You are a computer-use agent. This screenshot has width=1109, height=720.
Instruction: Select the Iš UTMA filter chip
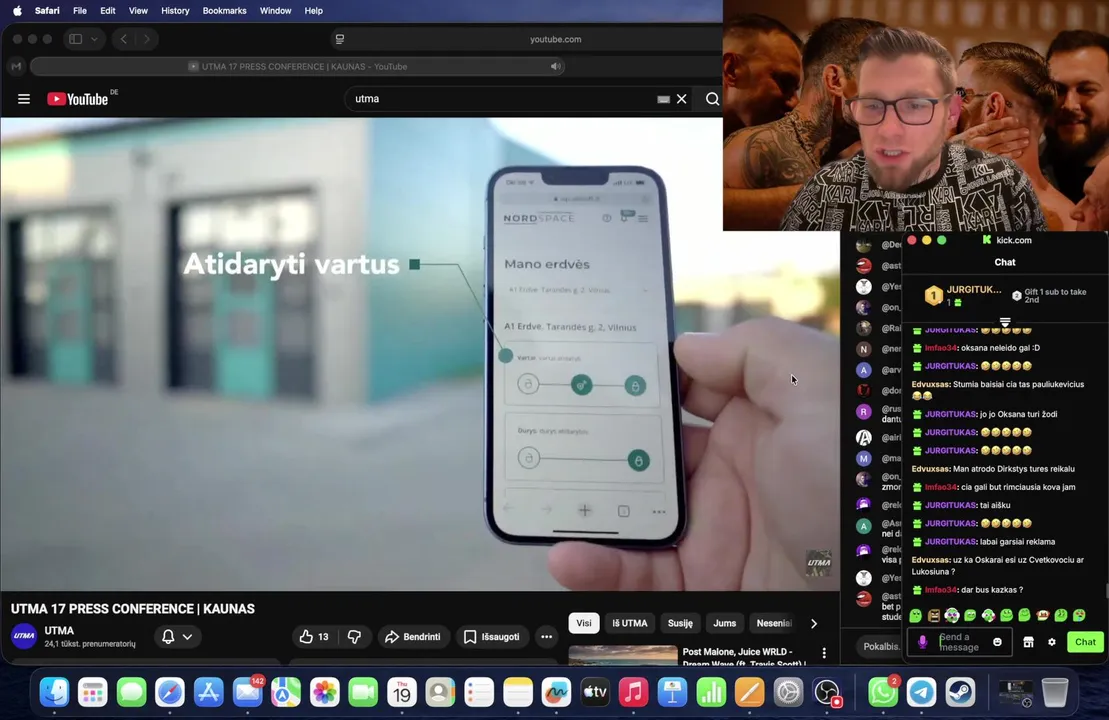tap(629, 623)
